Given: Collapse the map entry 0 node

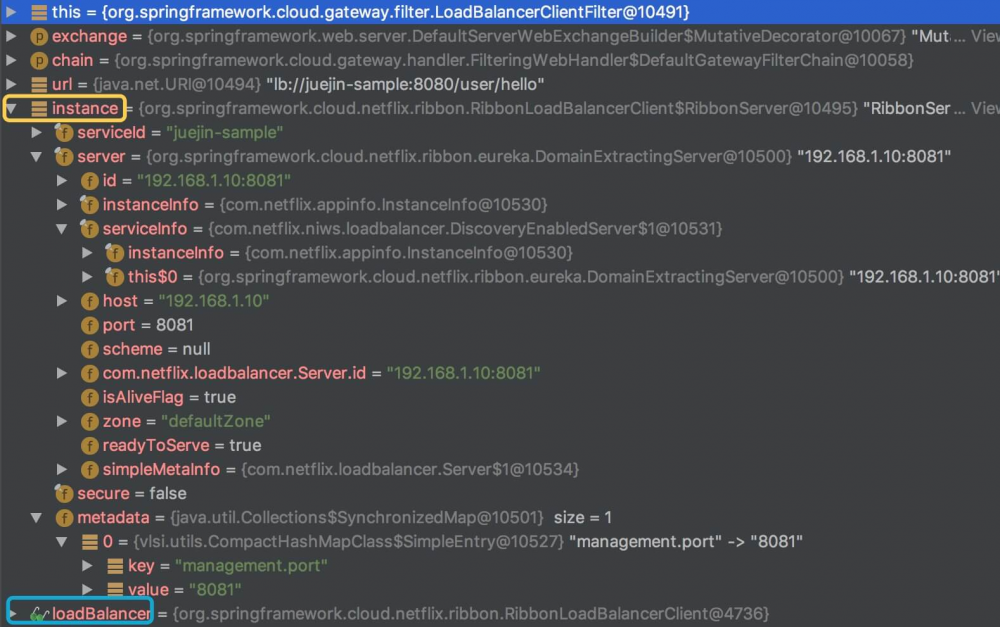Looking at the screenshot, I should point(62,542).
